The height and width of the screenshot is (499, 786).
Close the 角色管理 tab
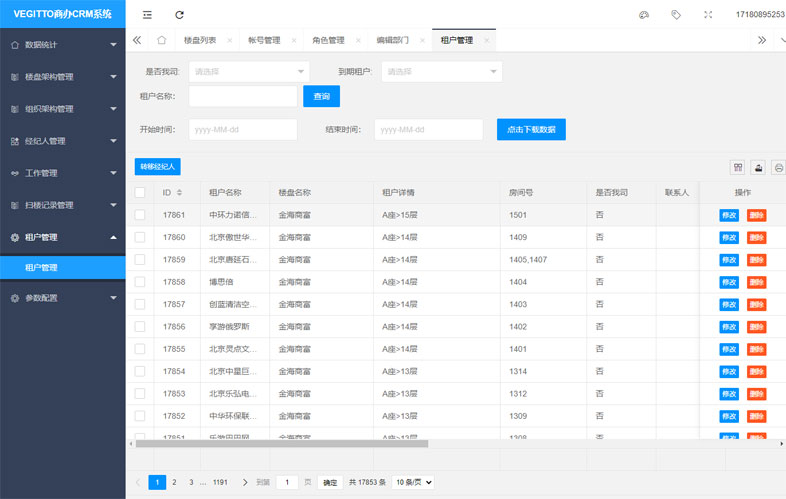358,41
